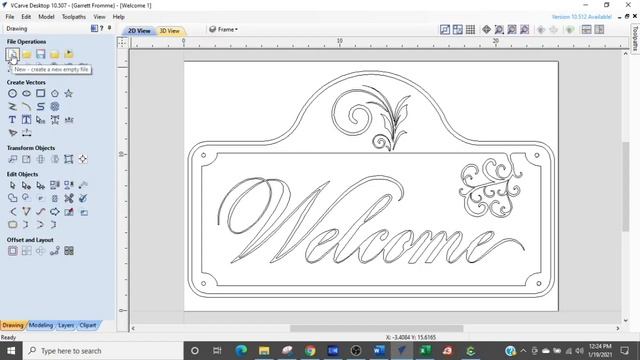
Task: Click the scroll right arrow
Action: tap(618, 328)
